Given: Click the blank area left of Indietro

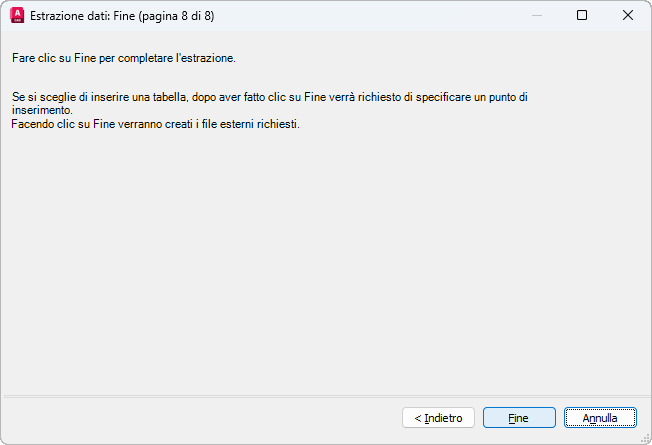Looking at the screenshot, I should (x=200, y=417).
